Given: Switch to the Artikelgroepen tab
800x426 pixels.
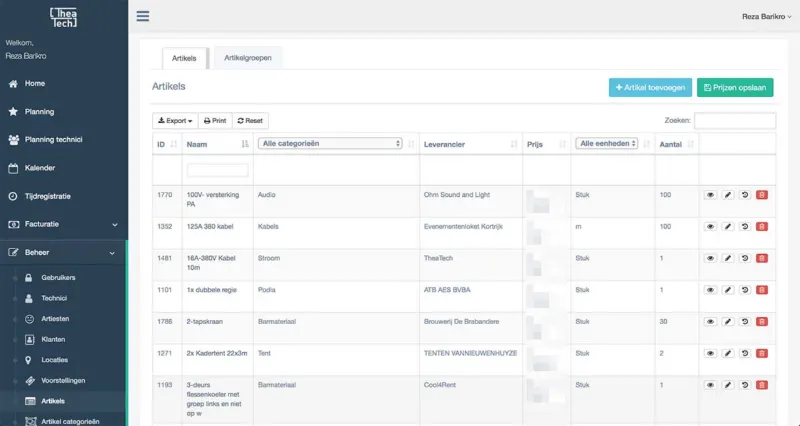Looking at the screenshot, I should [x=248, y=58].
